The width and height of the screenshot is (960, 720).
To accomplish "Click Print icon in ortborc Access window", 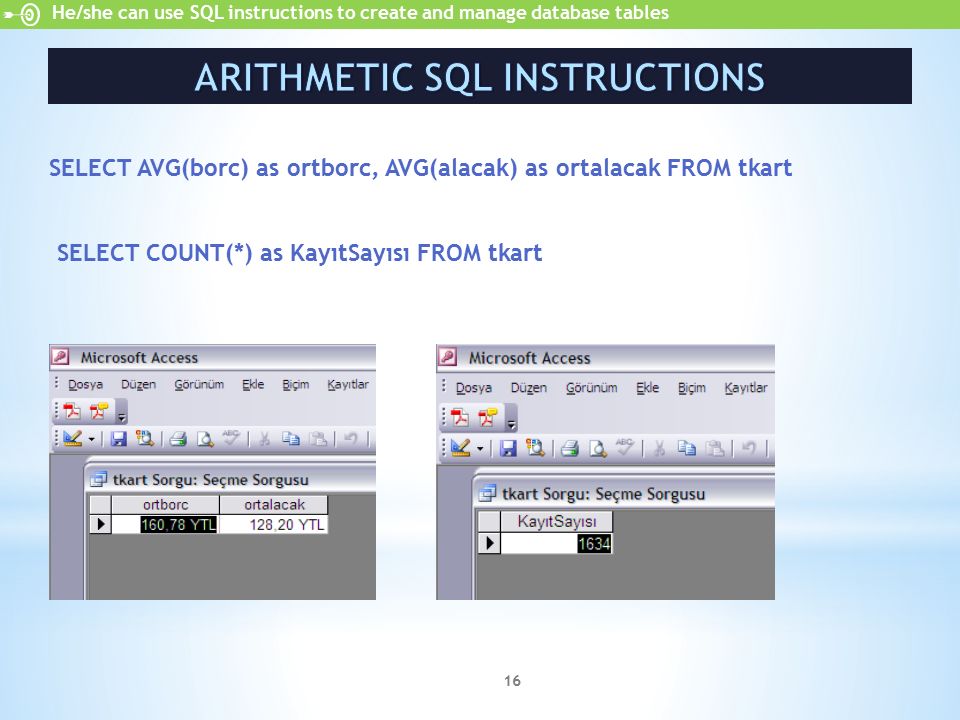I will 178,438.
